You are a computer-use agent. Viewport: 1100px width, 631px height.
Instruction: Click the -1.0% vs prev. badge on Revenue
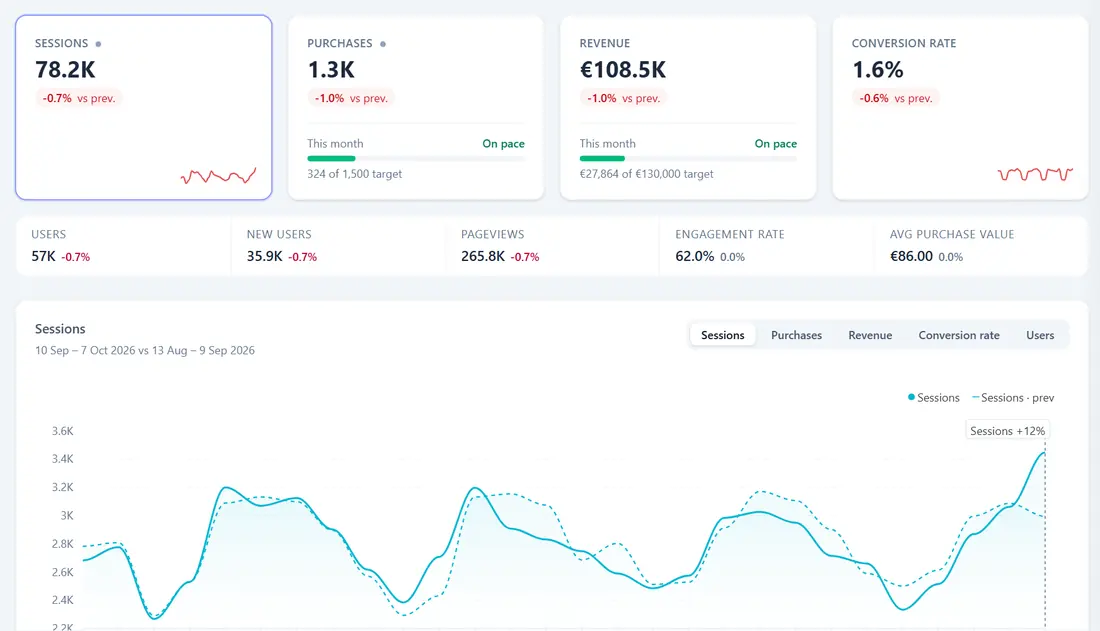[x=623, y=98]
